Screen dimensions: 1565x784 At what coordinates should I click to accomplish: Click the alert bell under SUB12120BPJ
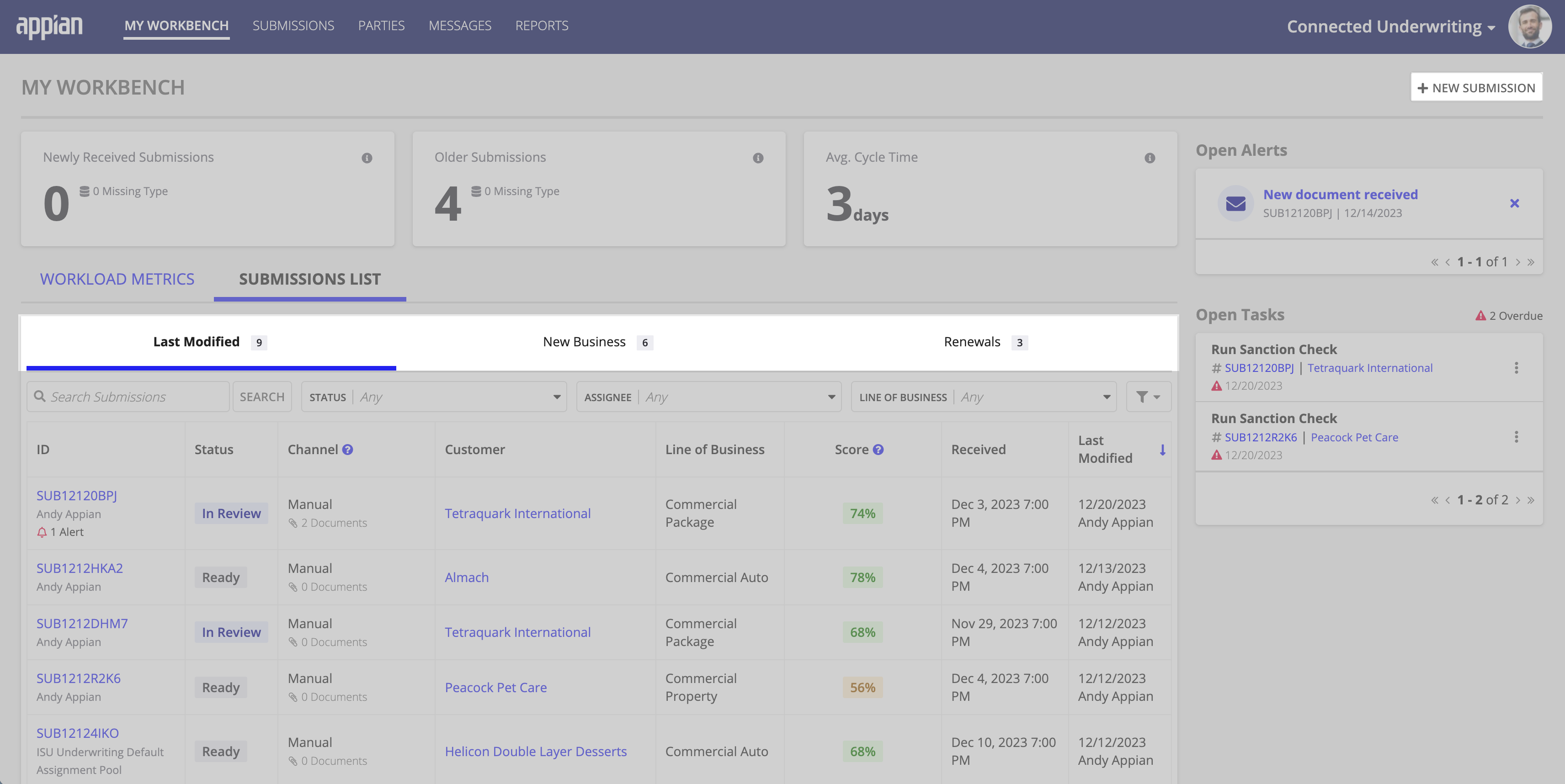42,533
